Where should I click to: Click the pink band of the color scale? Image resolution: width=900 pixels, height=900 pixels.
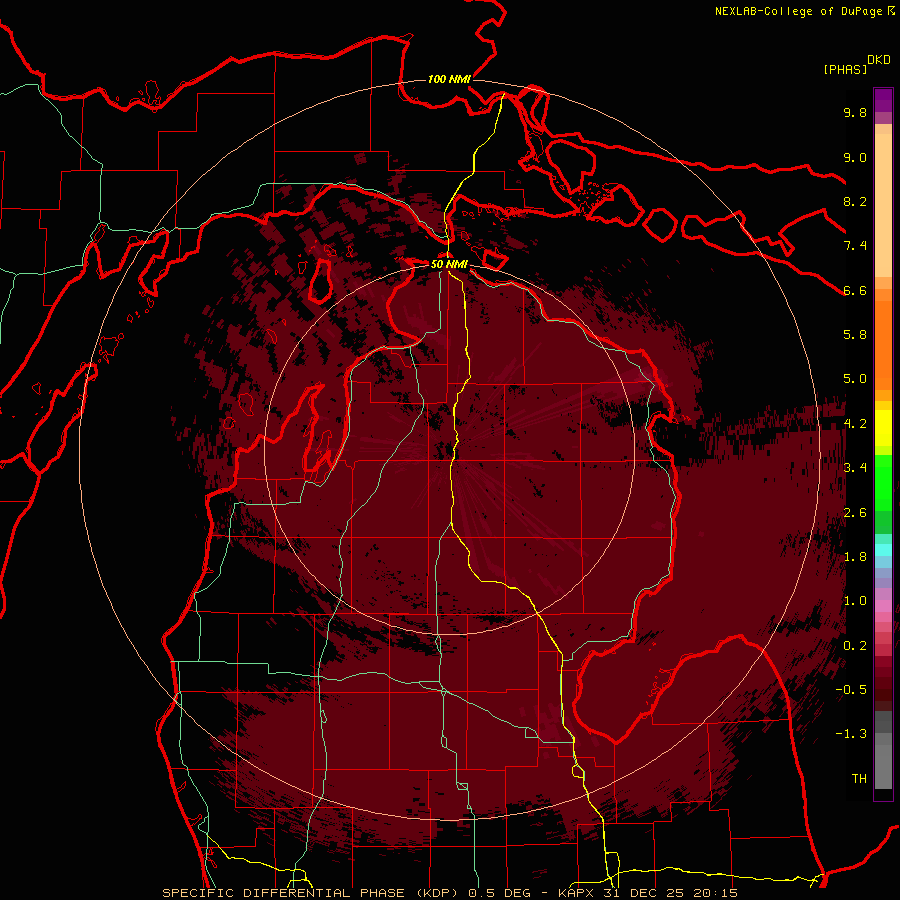pos(883,606)
